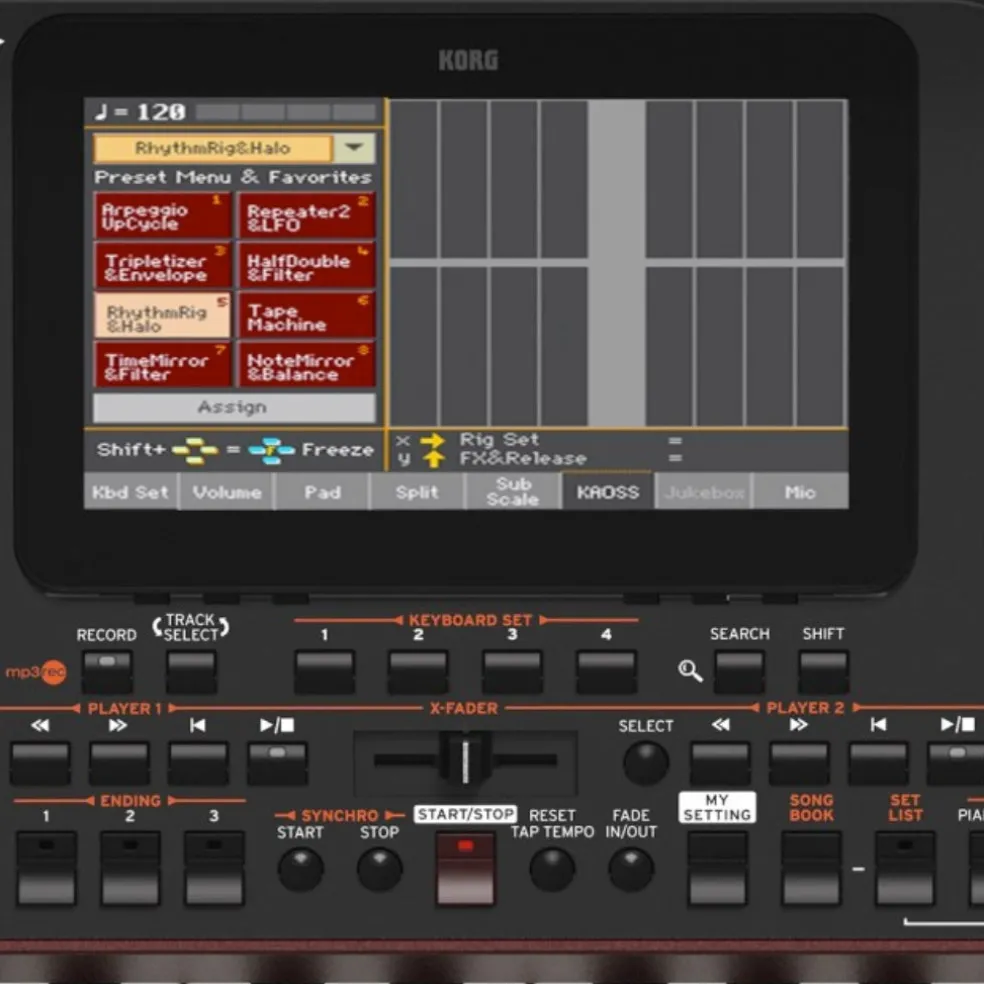984x984 pixels.
Task: Deselect the active RhythmRig&Halo preset
Action: [163, 315]
